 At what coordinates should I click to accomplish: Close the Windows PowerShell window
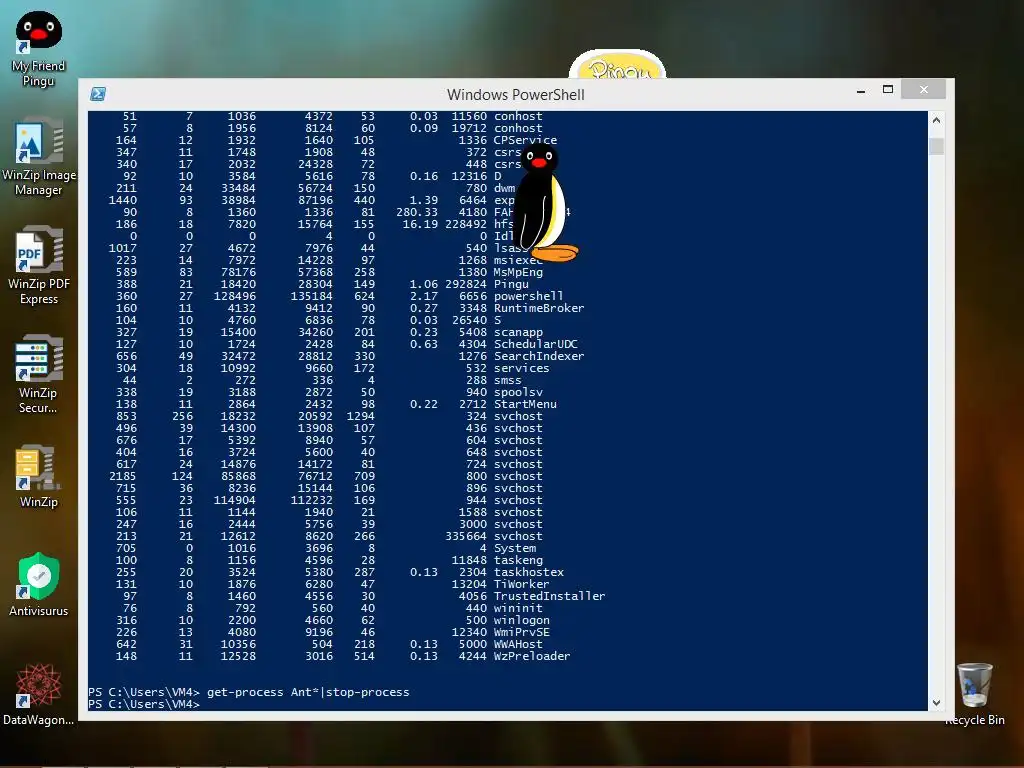tap(923, 89)
